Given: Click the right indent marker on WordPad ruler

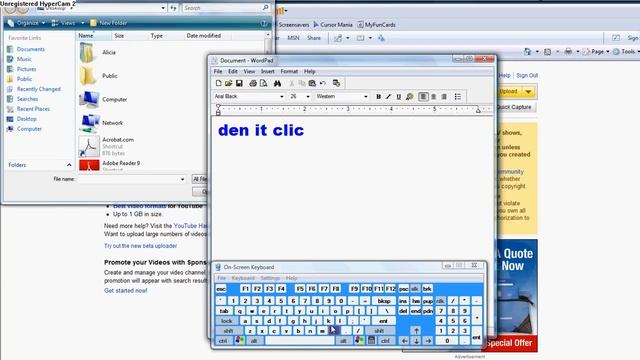Looking at the screenshot, I should pyautogui.click(x=478, y=111).
